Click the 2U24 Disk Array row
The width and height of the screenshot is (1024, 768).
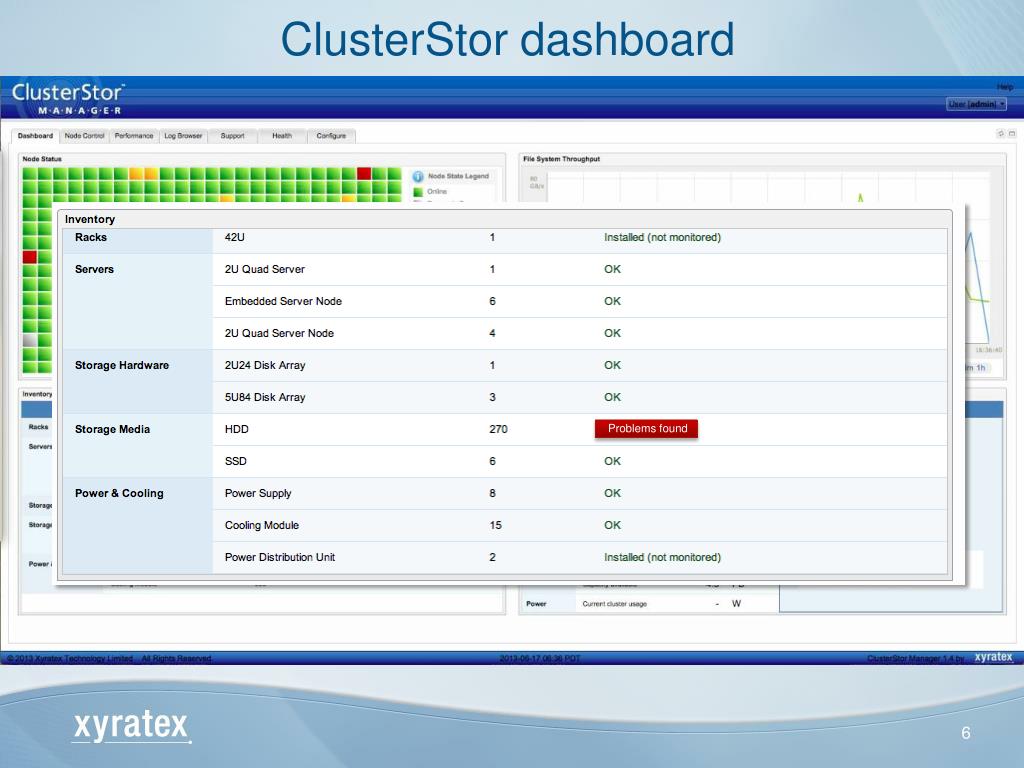[580, 365]
